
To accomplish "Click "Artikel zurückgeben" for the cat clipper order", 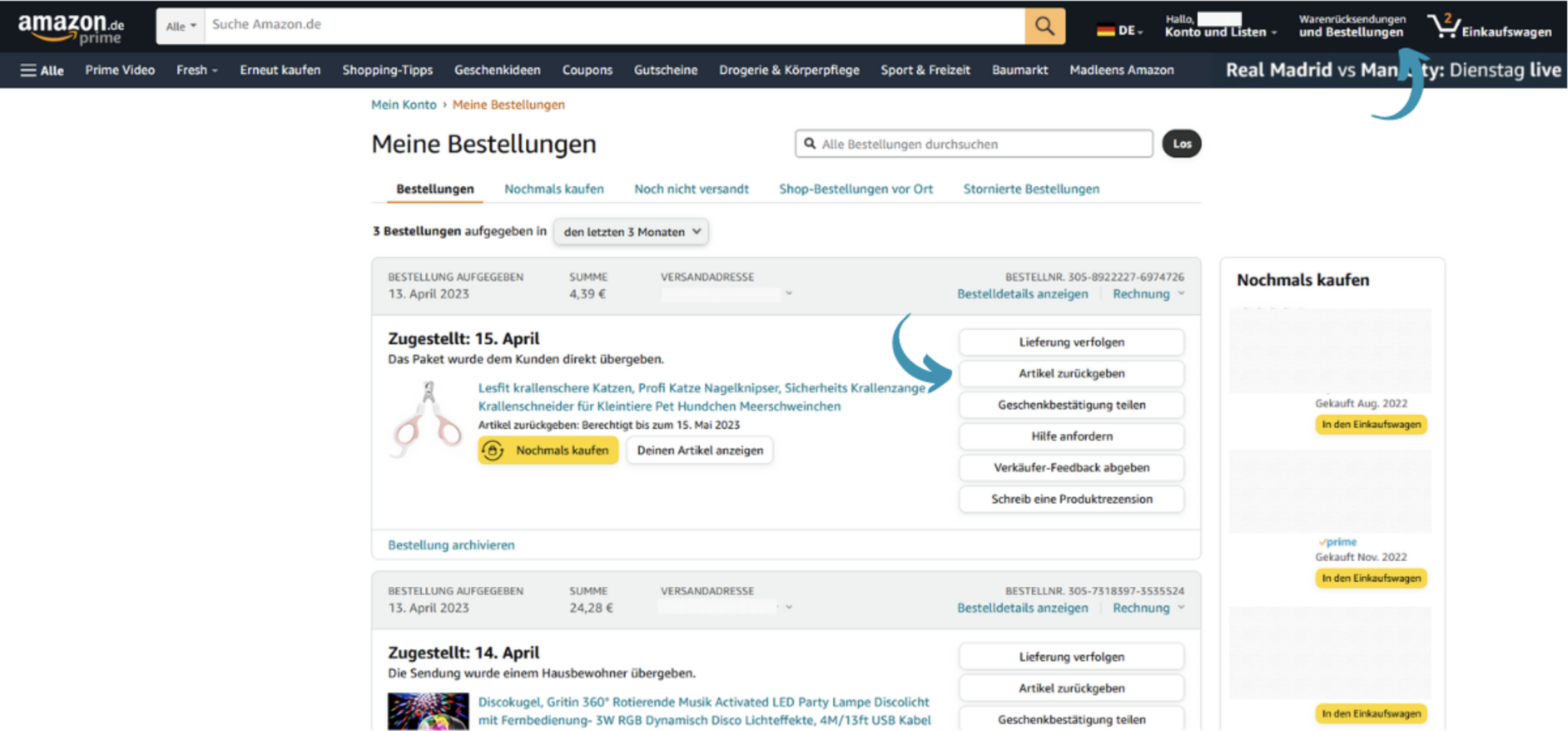I will coord(1071,373).
